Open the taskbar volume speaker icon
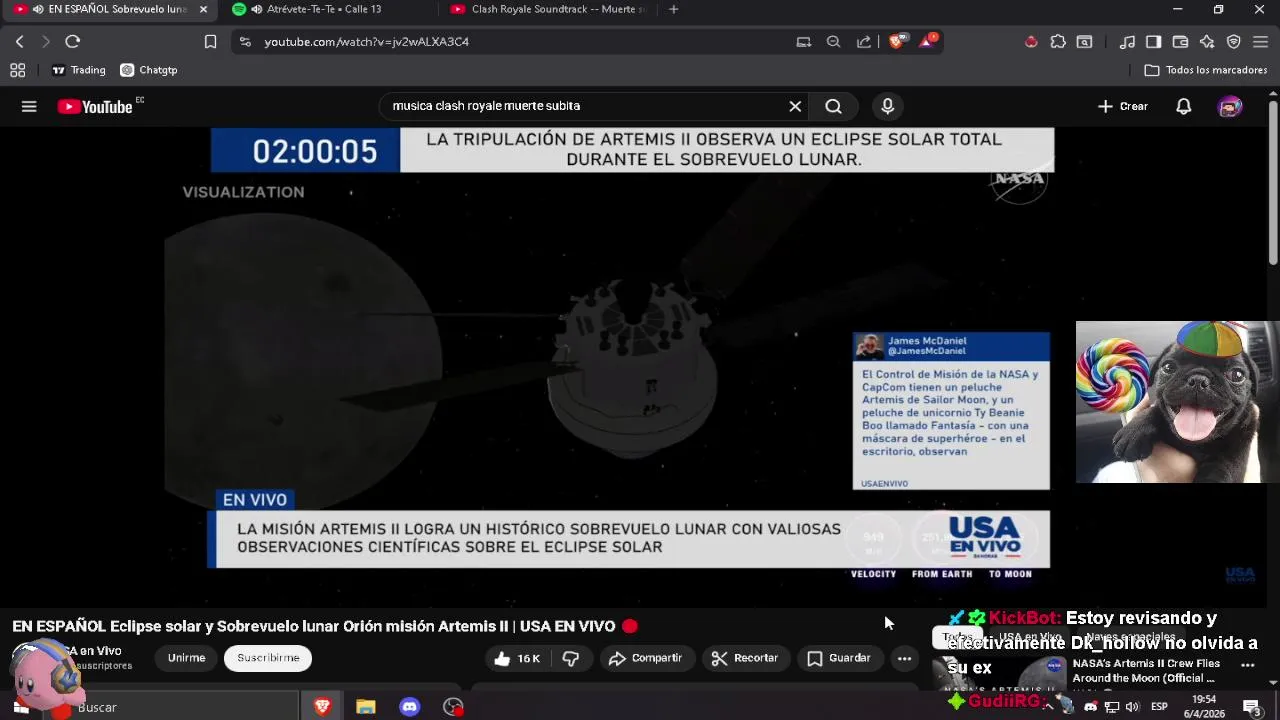Image resolution: width=1280 pixels, height=720 pixels. (1132, 707)
